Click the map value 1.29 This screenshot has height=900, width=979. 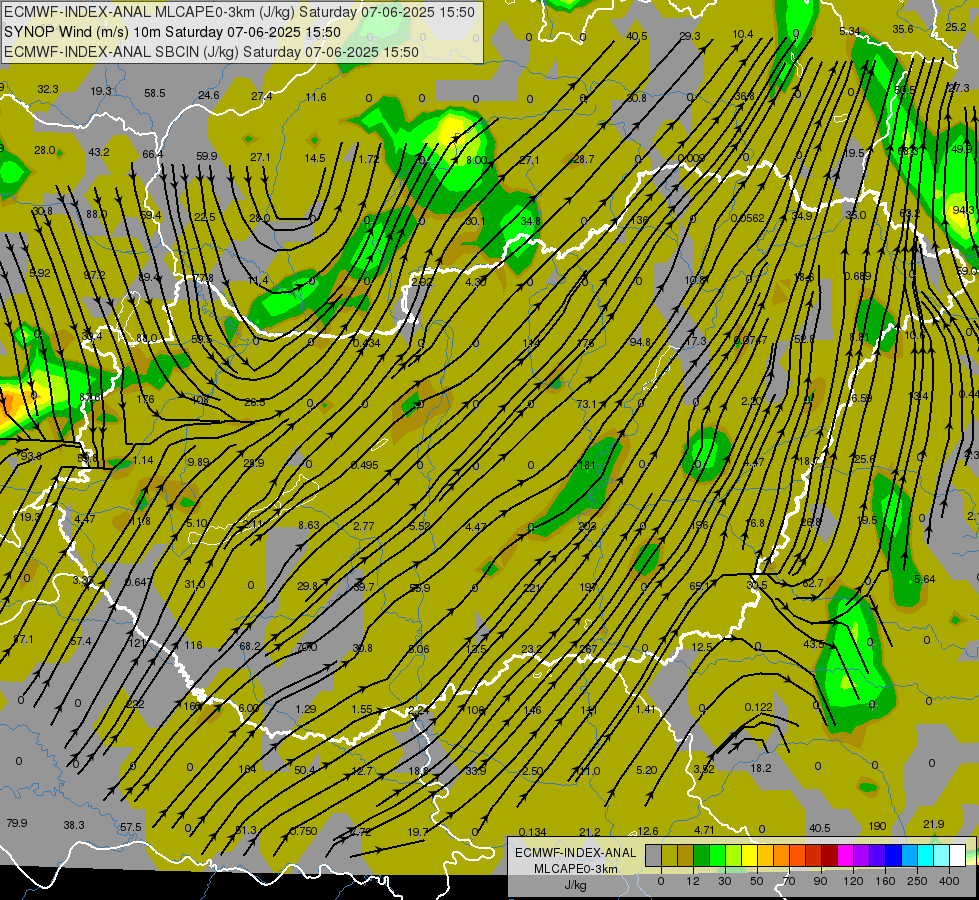(x=305, y=709)
